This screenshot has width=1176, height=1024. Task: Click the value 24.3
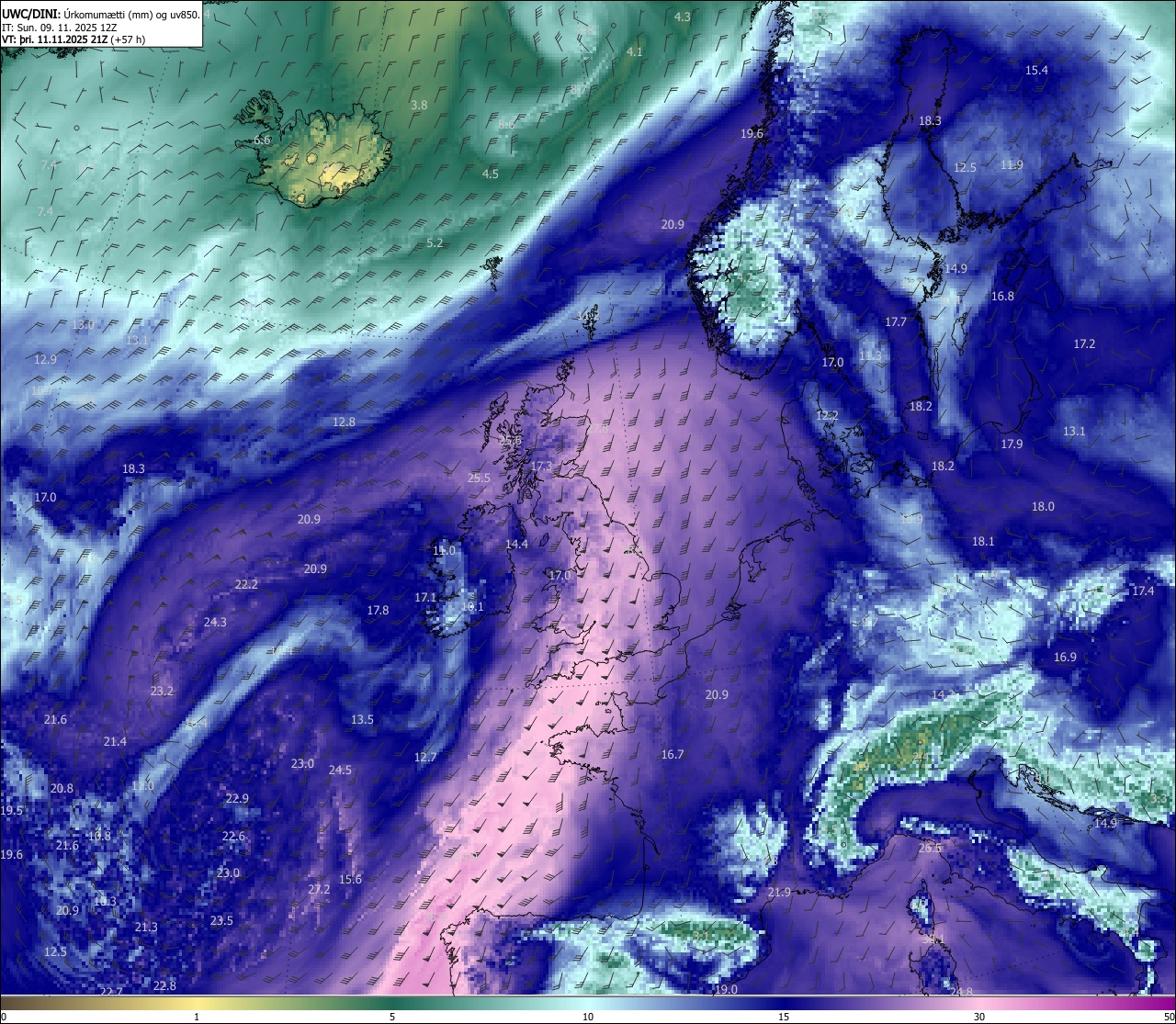click(x=215, y=623)
